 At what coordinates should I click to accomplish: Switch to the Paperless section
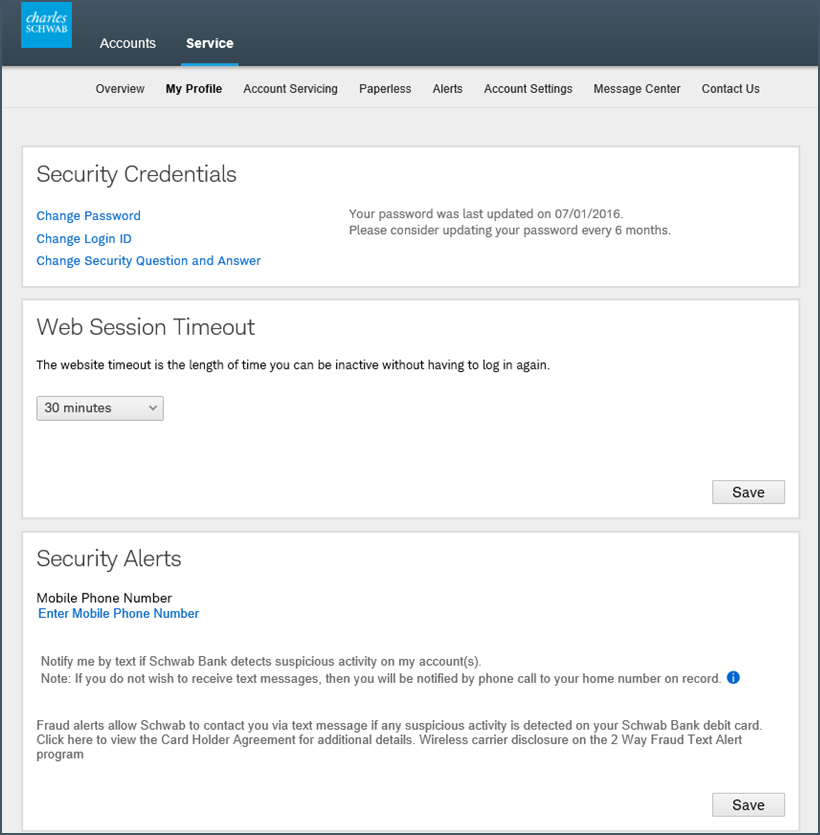click(385, 88)
